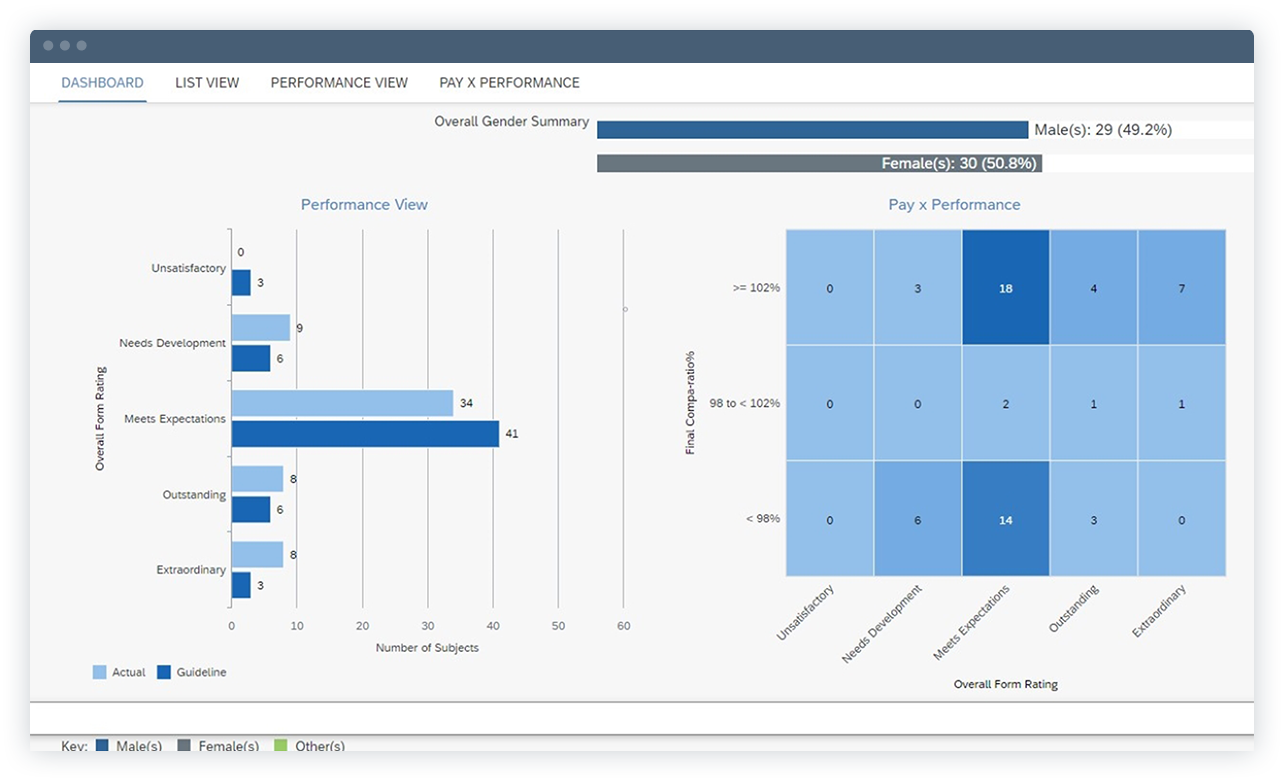Select the Pay x Performance tab

pos(509,83)
